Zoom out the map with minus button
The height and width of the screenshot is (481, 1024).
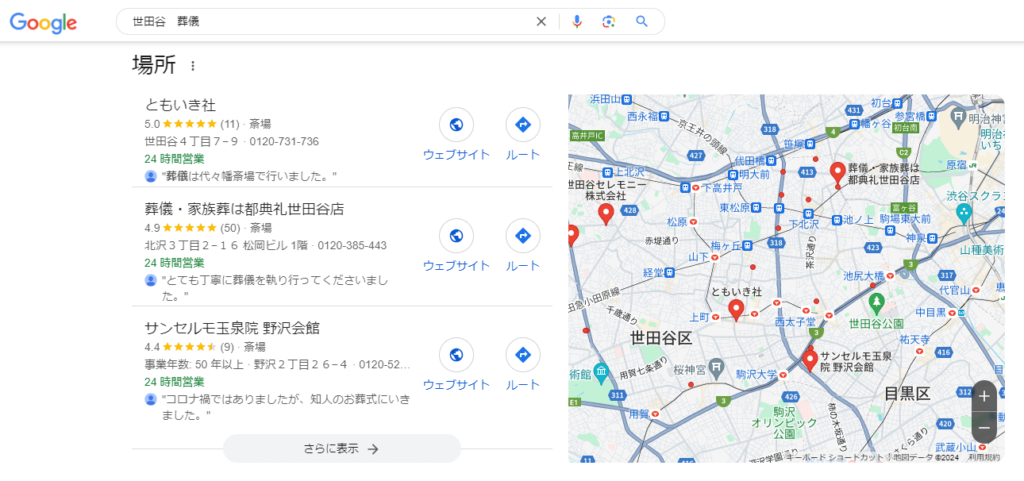point(984,428)
